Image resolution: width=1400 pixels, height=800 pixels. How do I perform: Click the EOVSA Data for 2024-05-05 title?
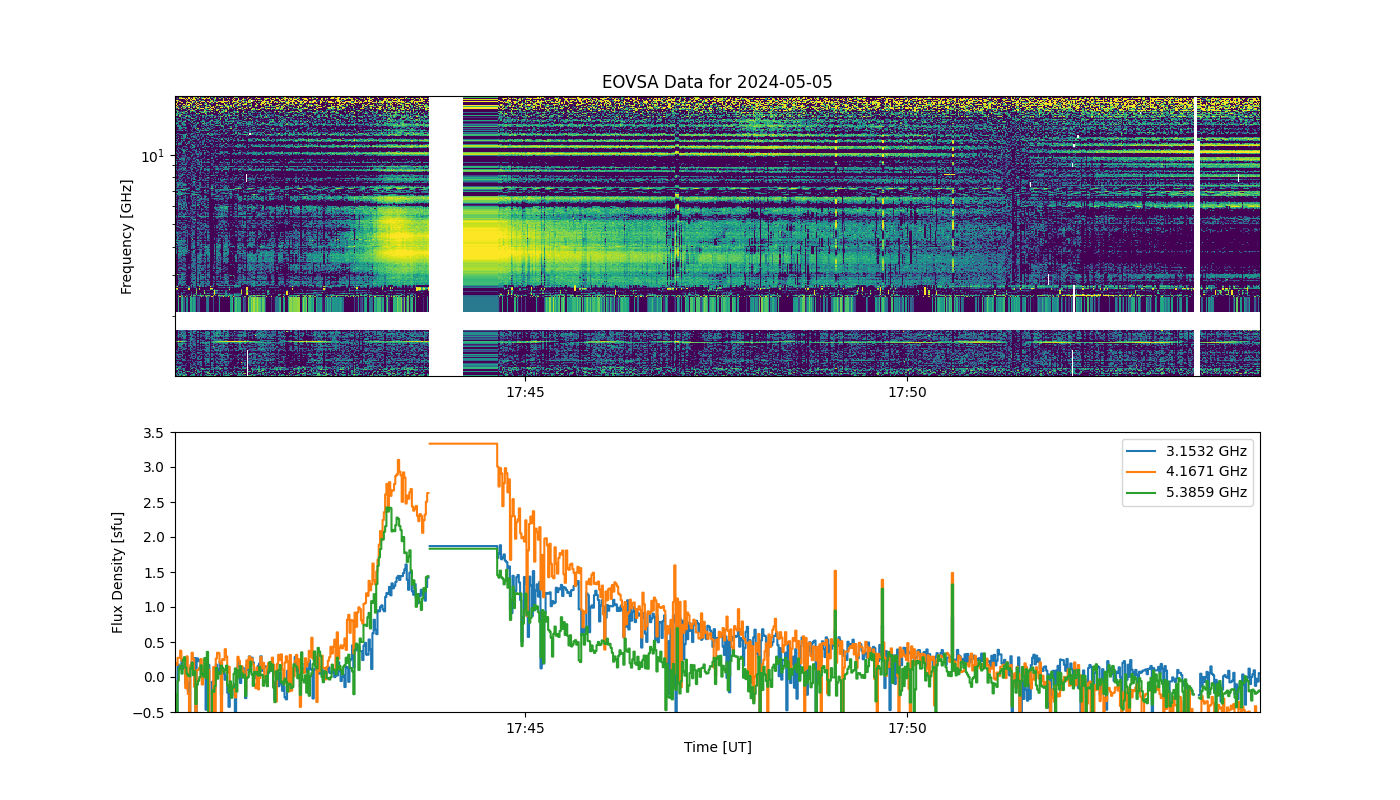[x=717, y=82]
